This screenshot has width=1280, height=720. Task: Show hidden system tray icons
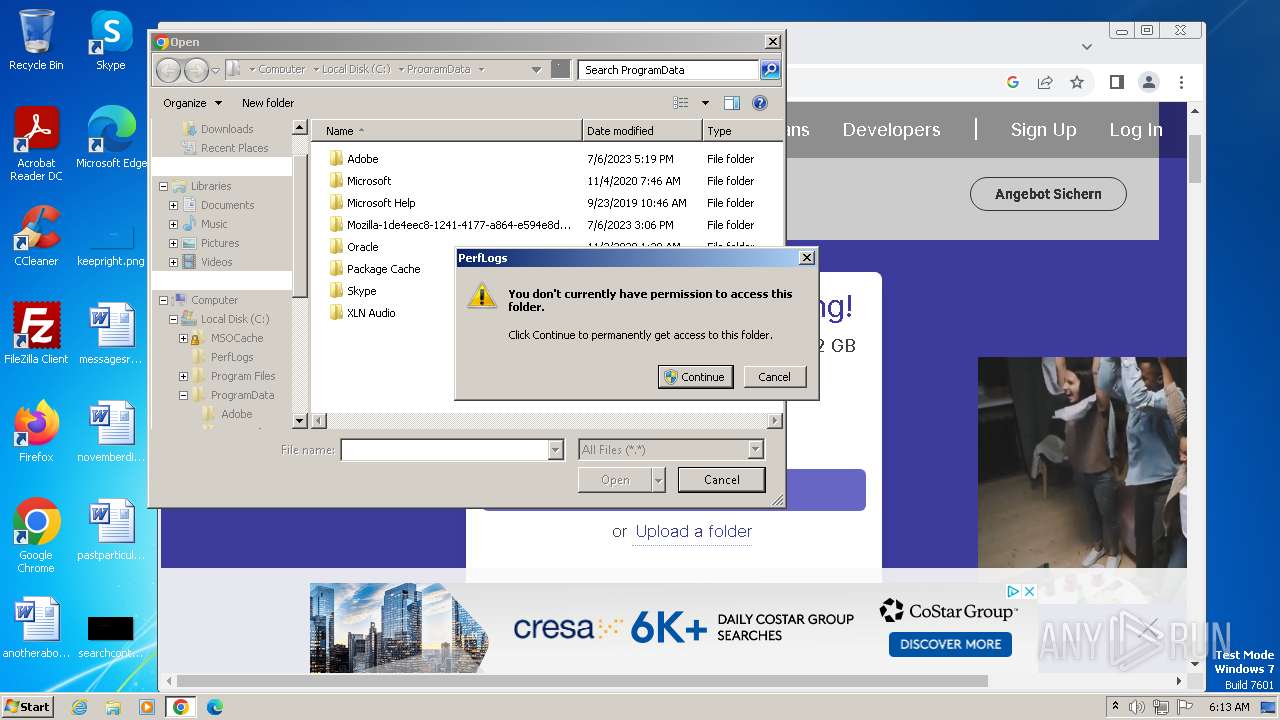click(1115, 707)
